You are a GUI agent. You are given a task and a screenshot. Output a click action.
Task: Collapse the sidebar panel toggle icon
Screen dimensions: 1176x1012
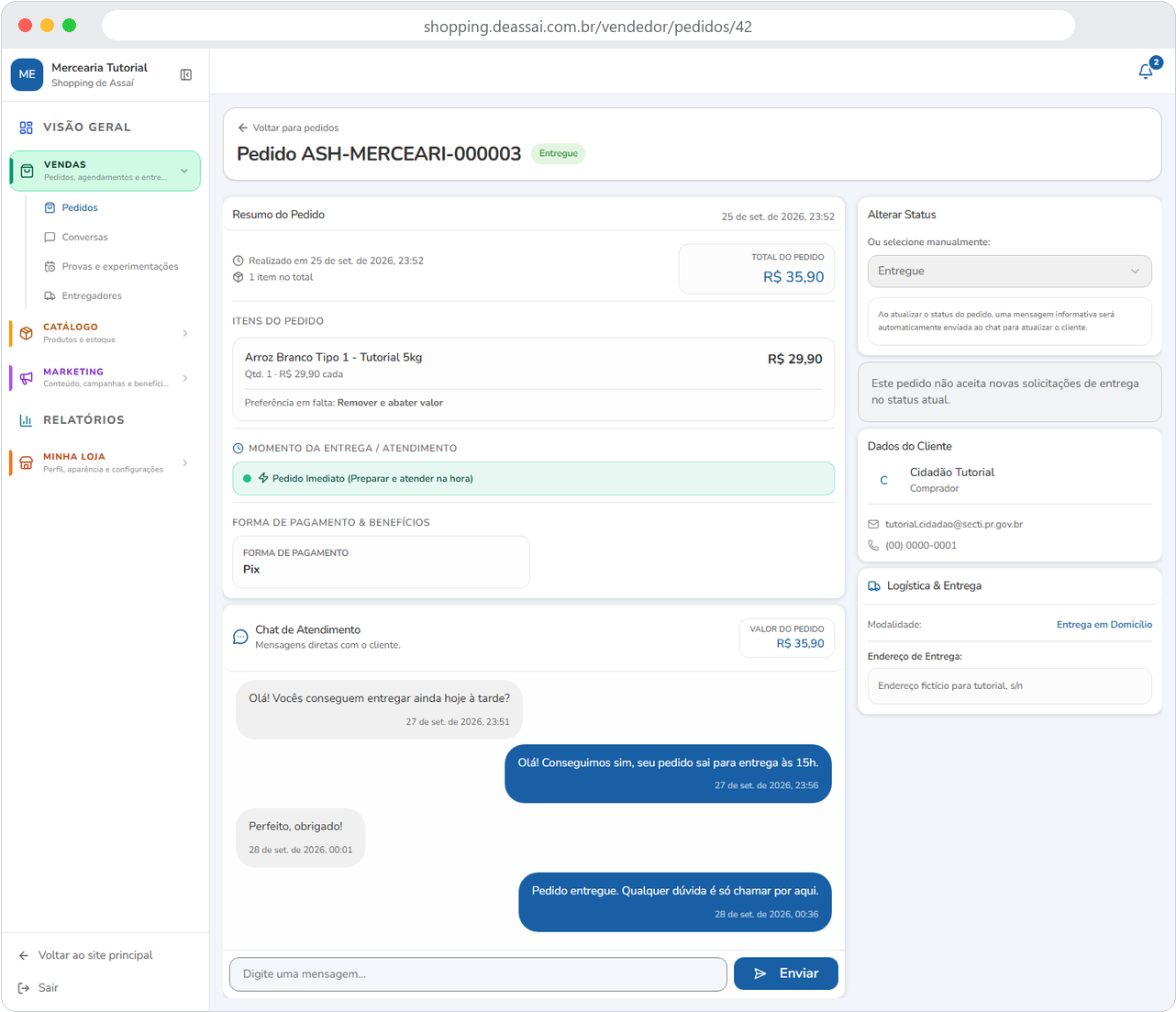click(186, 74)
